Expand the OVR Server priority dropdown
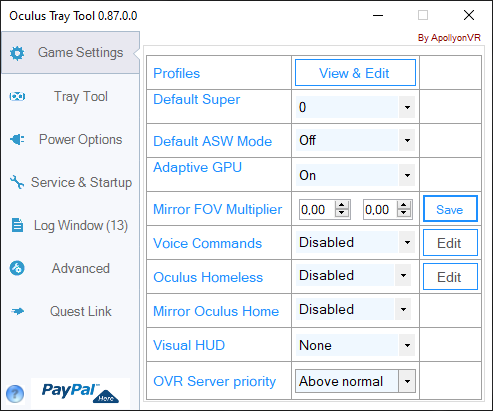 (x=355, y=381)
